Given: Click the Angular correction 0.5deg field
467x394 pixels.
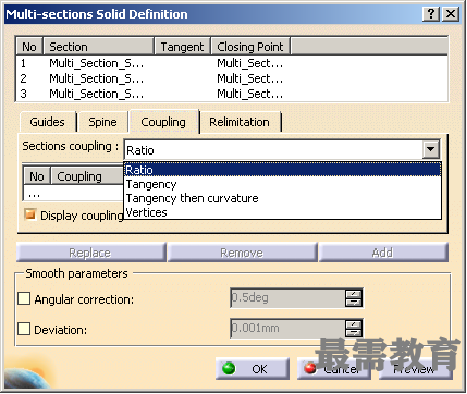Looking at the screenshot, I should pyautogui.click(x=288, y=298).
